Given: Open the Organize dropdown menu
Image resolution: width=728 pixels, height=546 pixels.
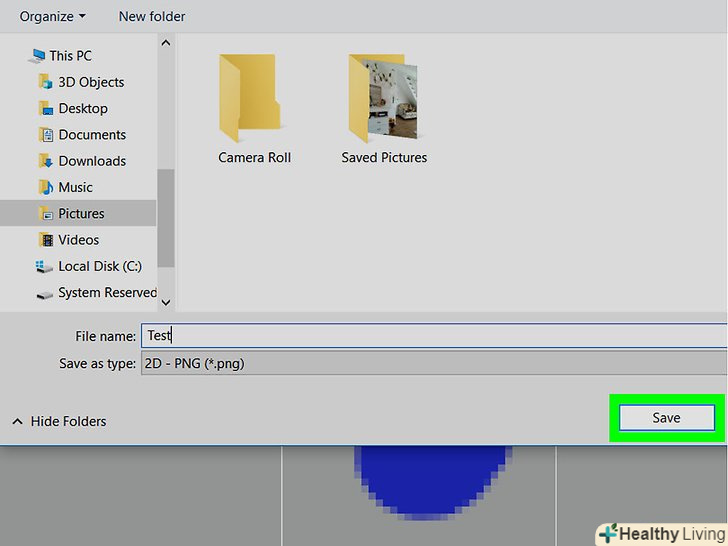Looking at the screenshot, I should (52, 16).
